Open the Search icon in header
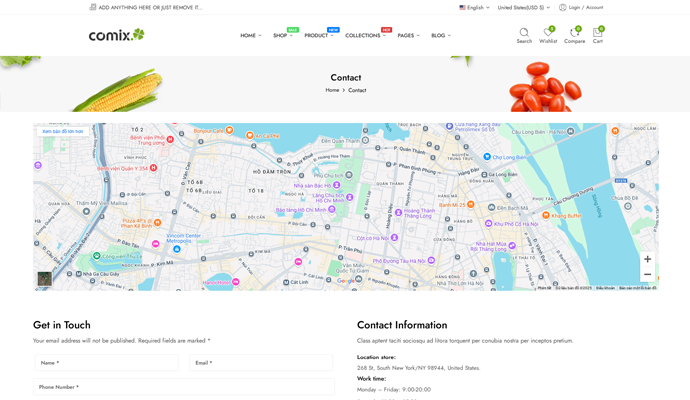The height and width of the screenshot is (400, 690). click(x=524, y=33)
